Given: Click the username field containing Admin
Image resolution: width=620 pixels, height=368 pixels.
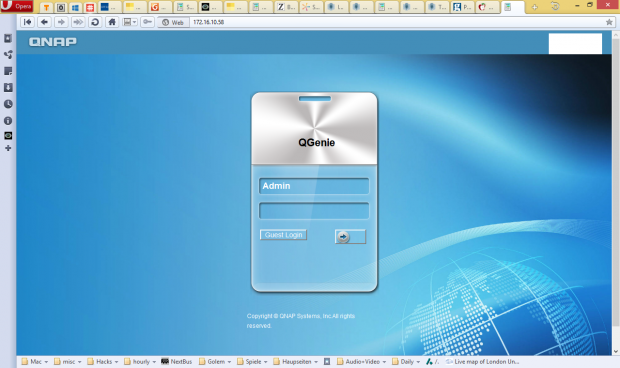Looking at the screenshot, I should tap(314, 186).
